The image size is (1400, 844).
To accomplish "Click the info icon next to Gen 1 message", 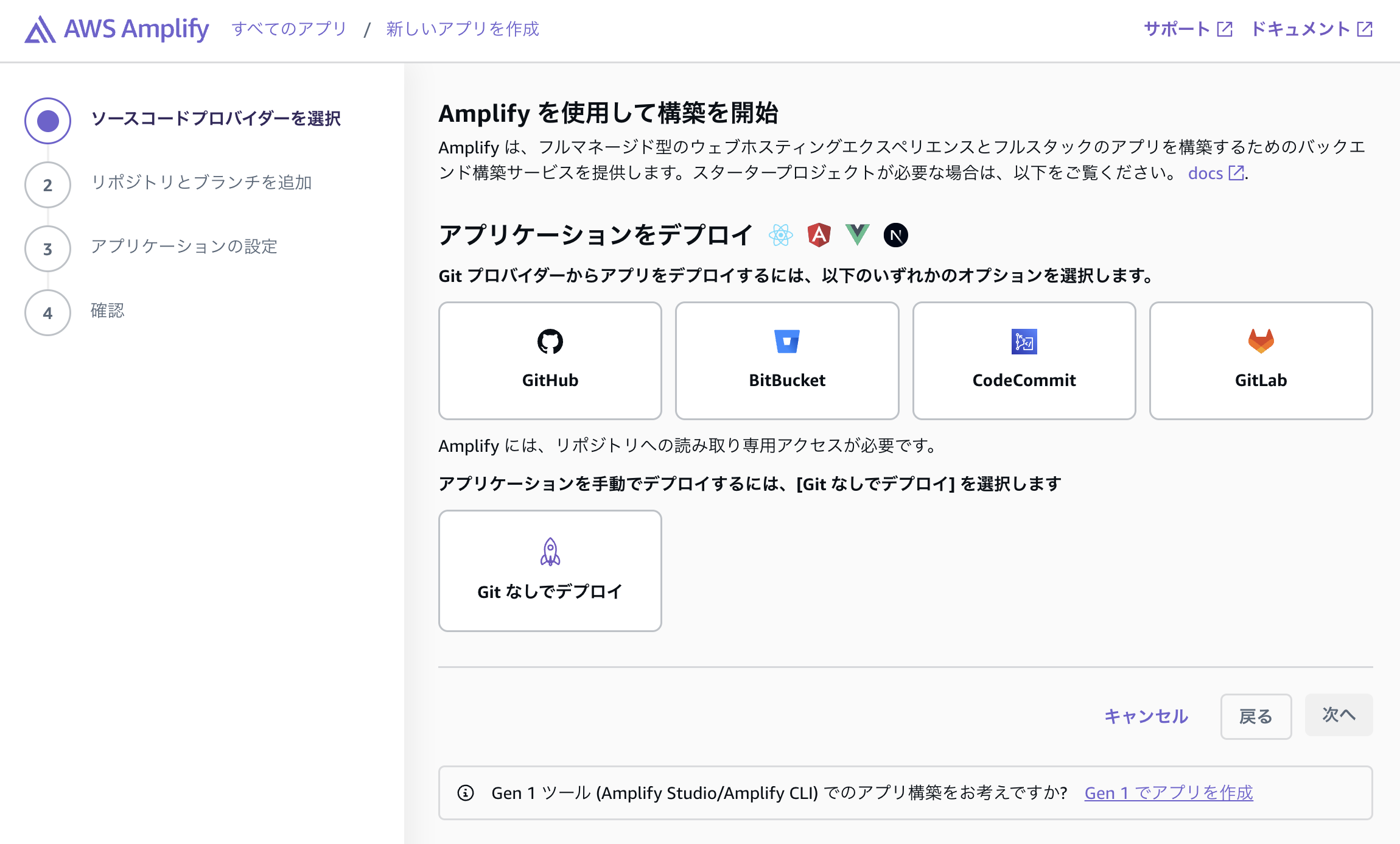I will [x=466, y=793].
